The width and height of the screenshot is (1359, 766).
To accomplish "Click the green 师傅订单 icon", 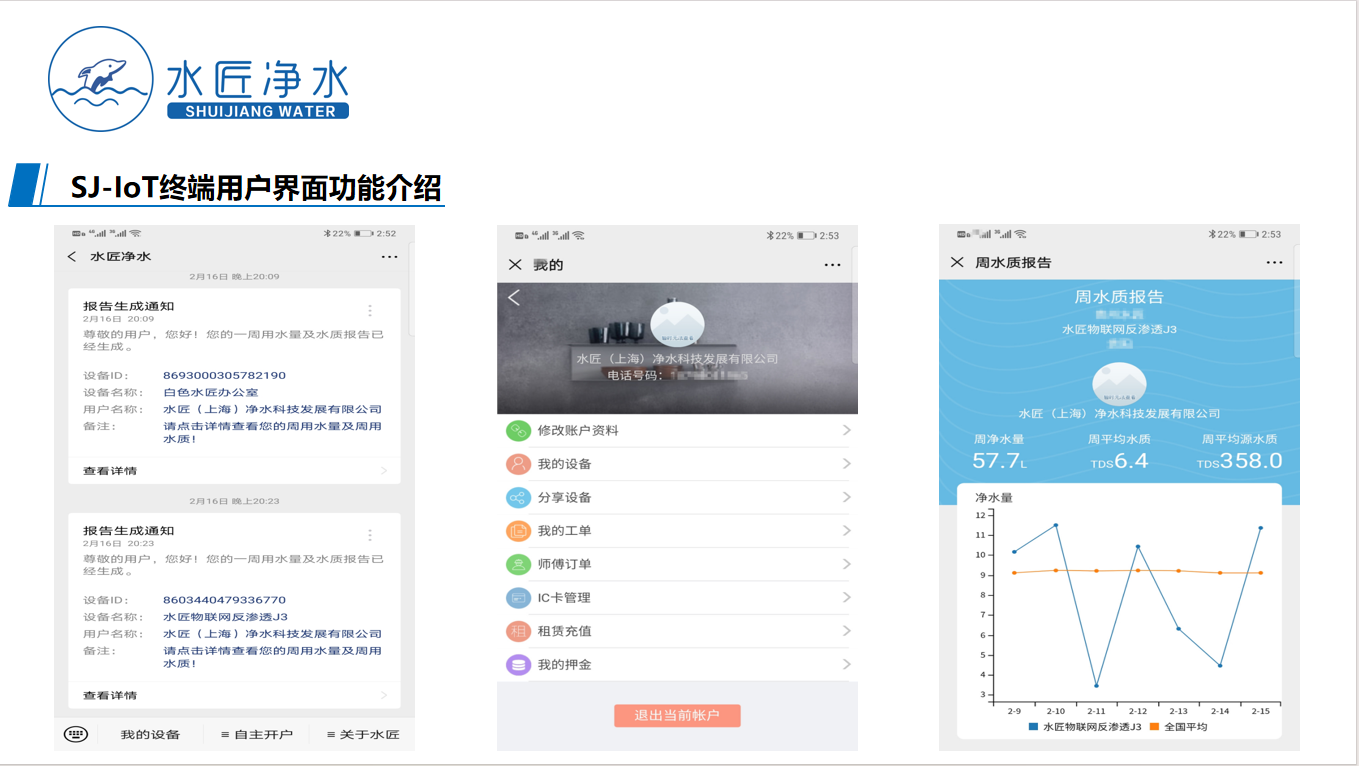I will [x=518, y=564].
